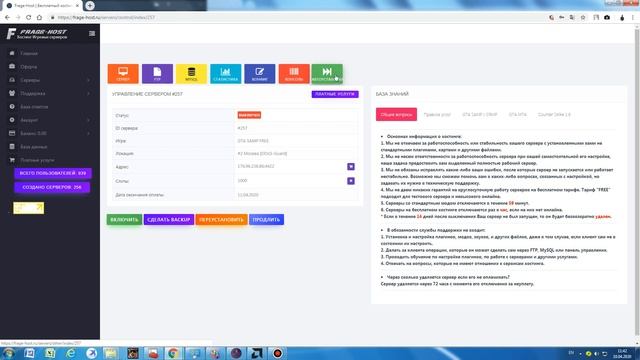Select the Counter Strike 1.6 tab

tap(554, 115)
